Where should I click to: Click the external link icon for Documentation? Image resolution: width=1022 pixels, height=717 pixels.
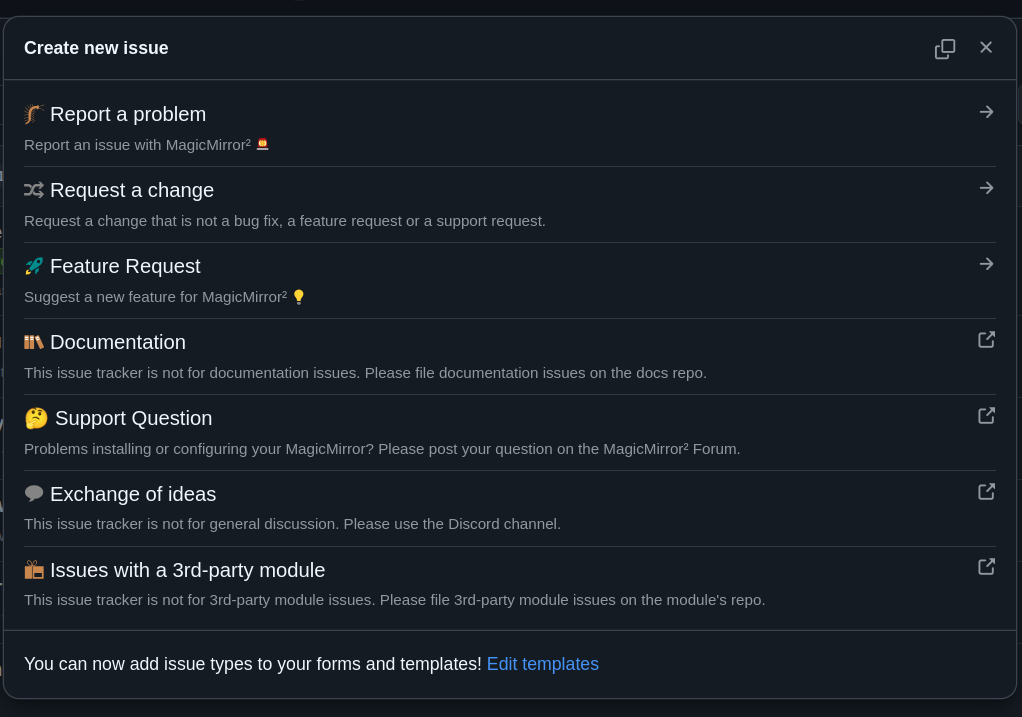(x=986, y=340)
